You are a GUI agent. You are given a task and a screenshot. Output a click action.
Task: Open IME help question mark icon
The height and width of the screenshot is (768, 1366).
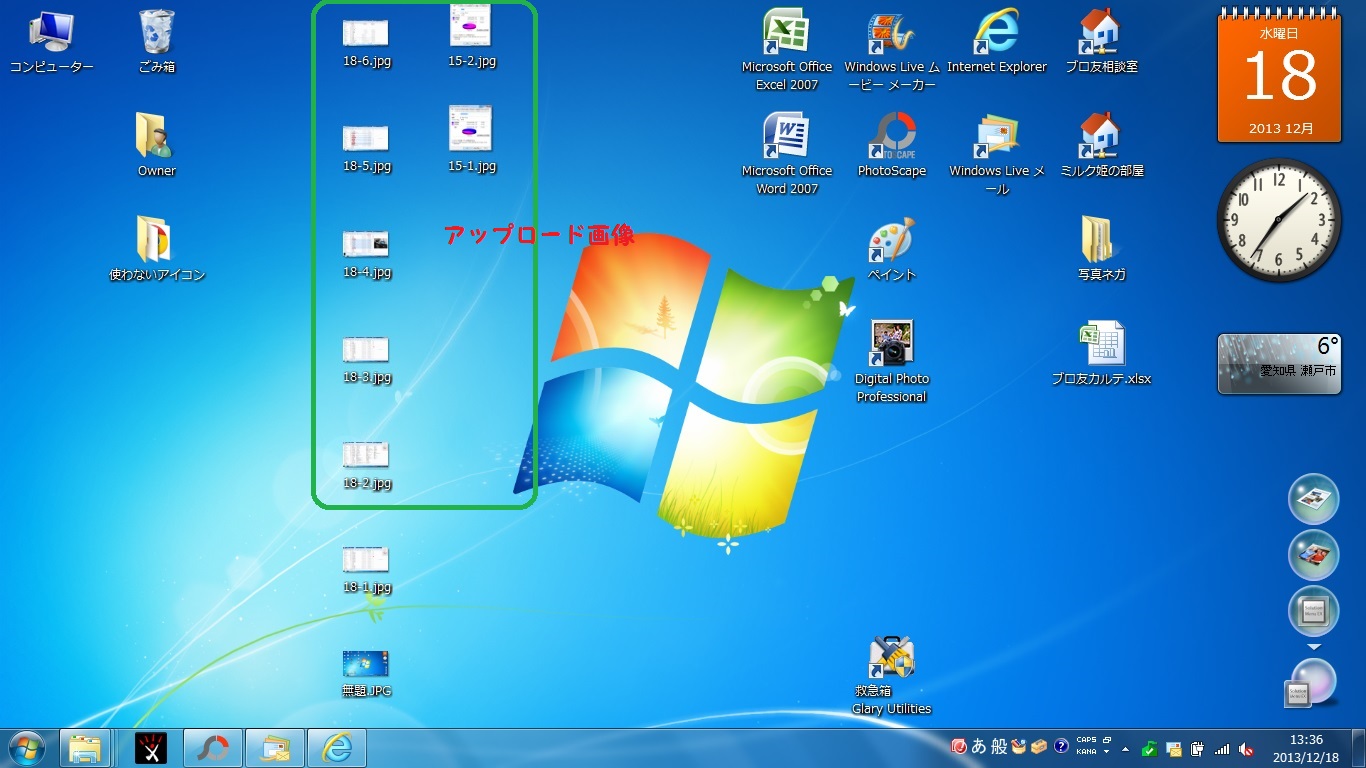(x=1061, y=747)
